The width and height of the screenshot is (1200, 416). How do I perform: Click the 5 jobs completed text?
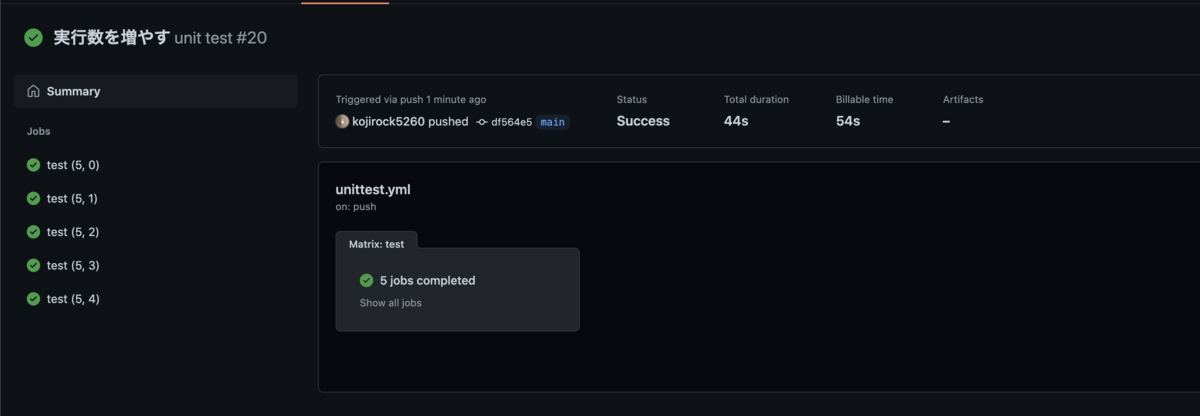pyautogui.click(x=428, y=281)
